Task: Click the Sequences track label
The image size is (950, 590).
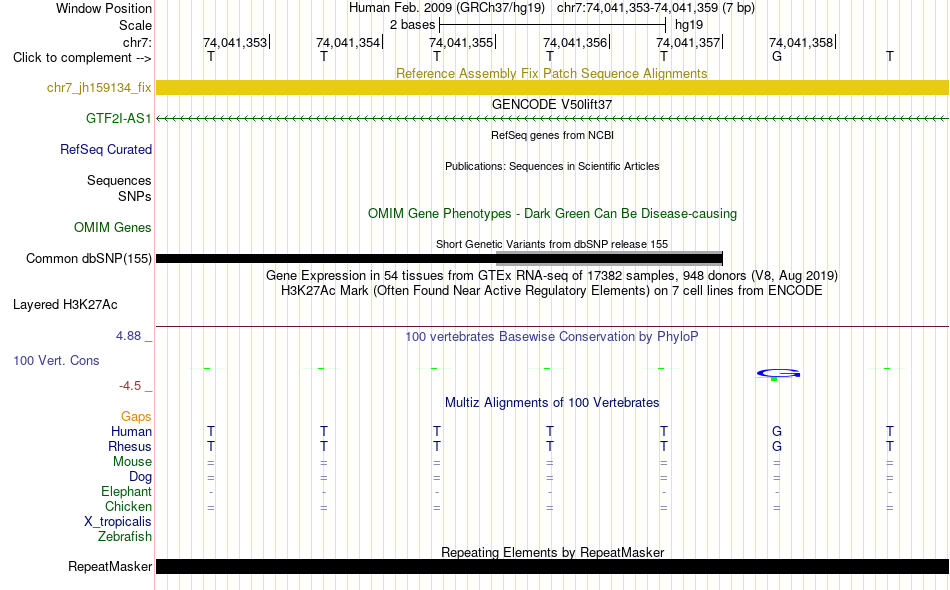Action: (x=119, y=181)
